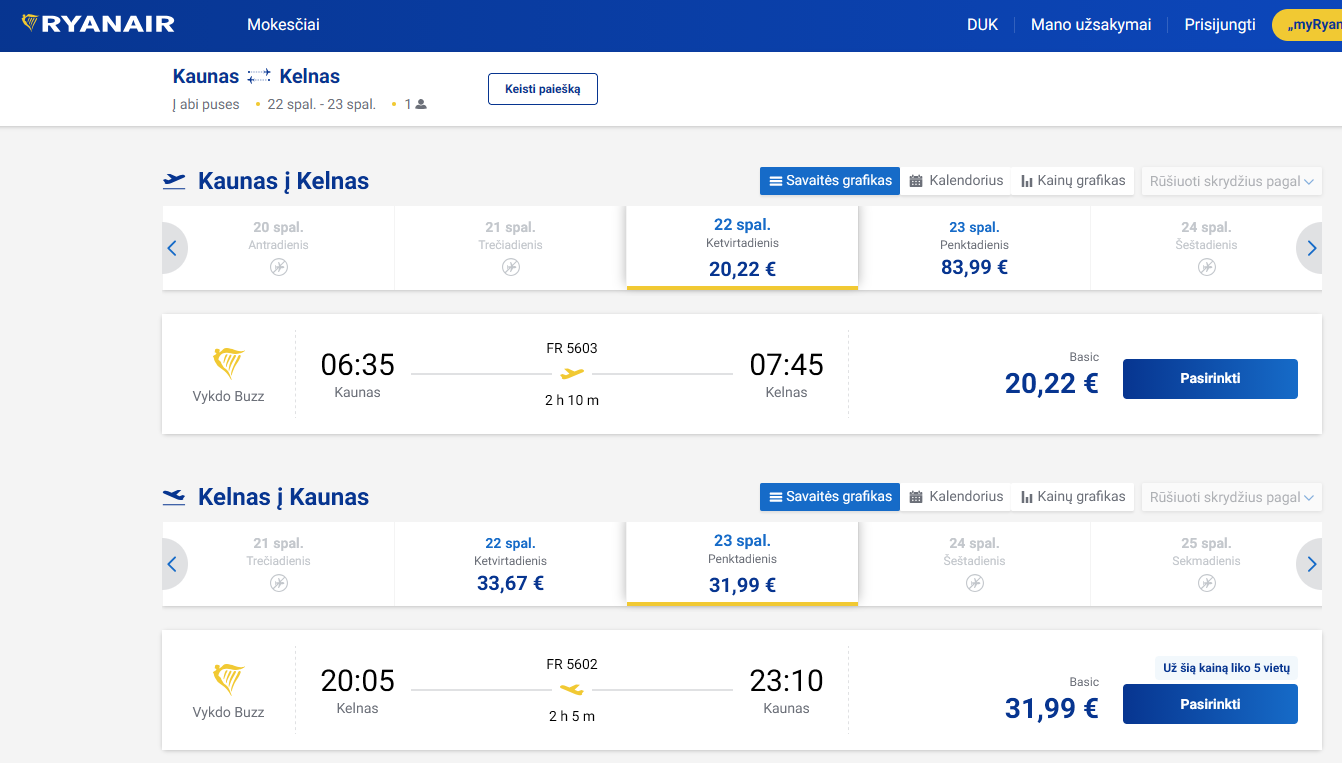1342x763 pixels.
Task: Switch to Kalendorius in Kaunas į Kelnas section
Action: [x=956, y=181]
